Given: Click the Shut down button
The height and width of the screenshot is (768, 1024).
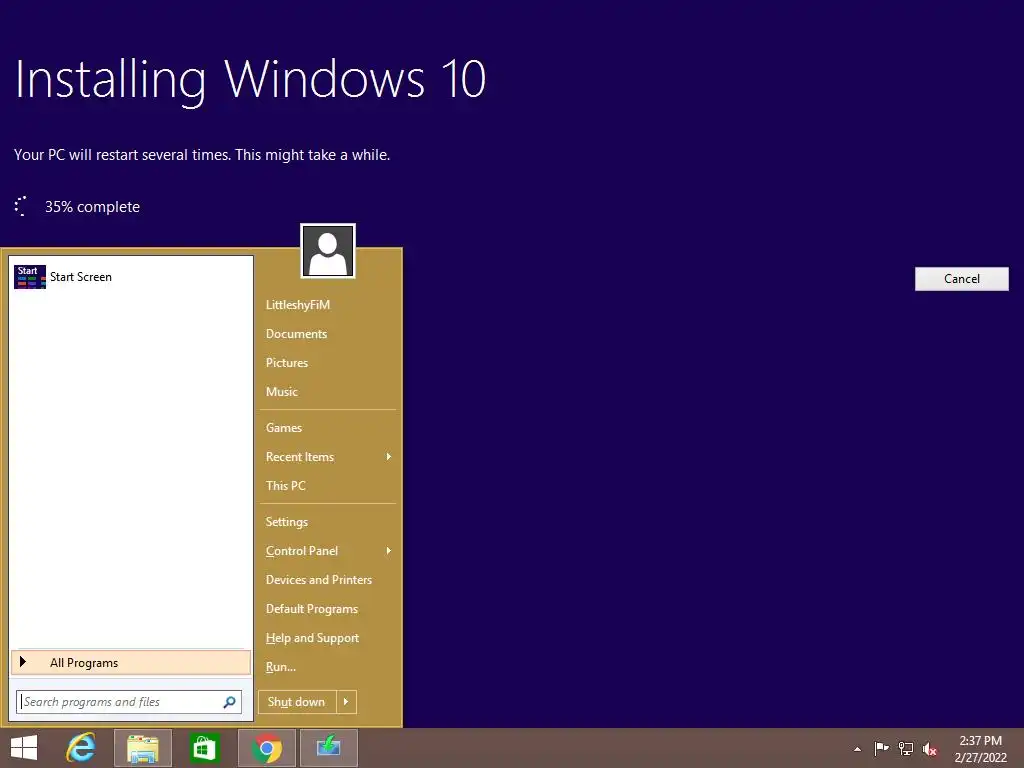Looking at the screenshot, I should click(x=297, y=702).
